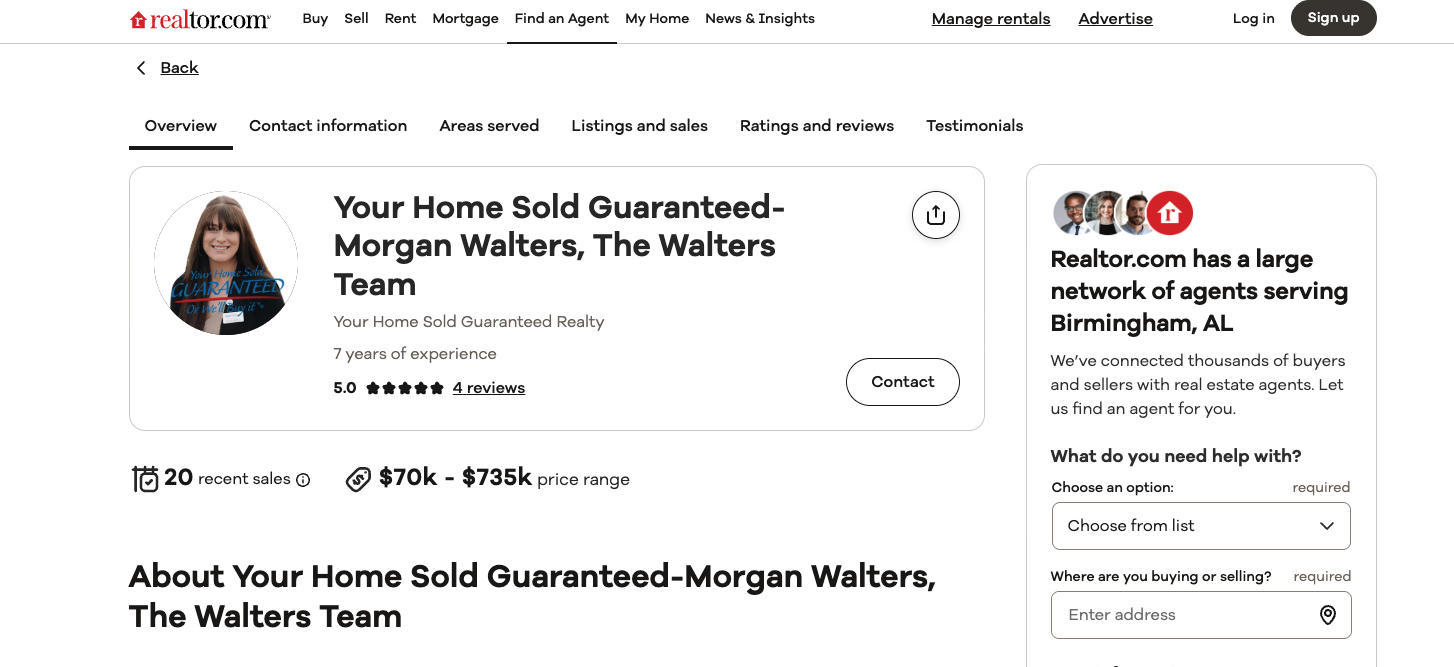Click the Sign up button
1454x667 pixels.
(x=1333, y=18)
